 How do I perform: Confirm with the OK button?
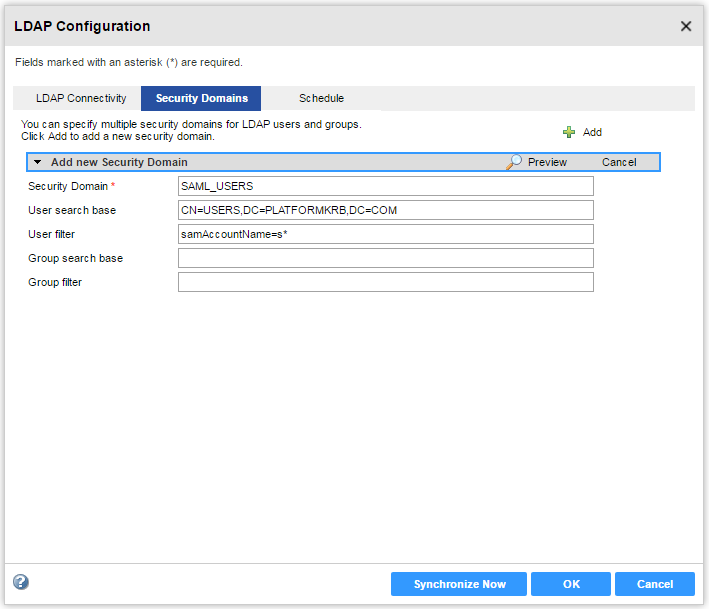[570, 584]
